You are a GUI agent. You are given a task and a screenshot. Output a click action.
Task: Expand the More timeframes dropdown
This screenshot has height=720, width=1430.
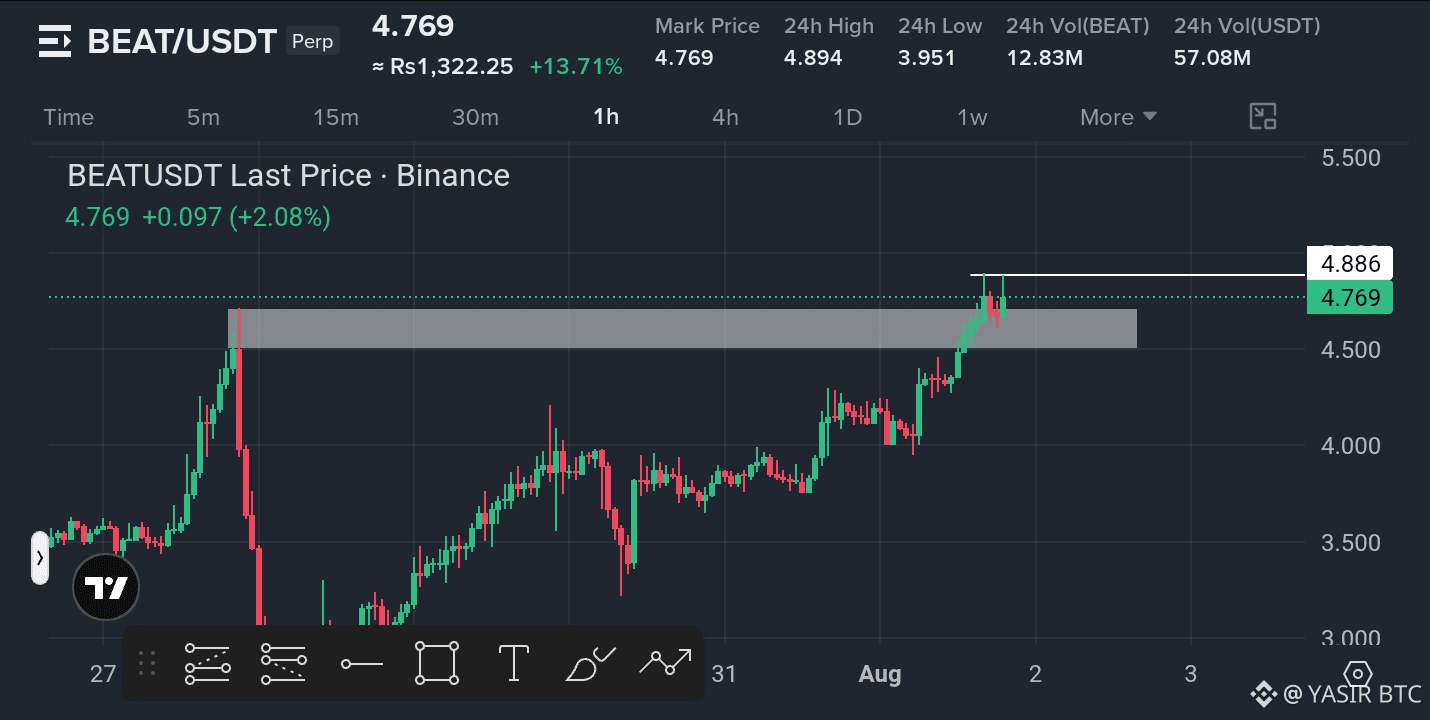click(x=1118, y=117)
